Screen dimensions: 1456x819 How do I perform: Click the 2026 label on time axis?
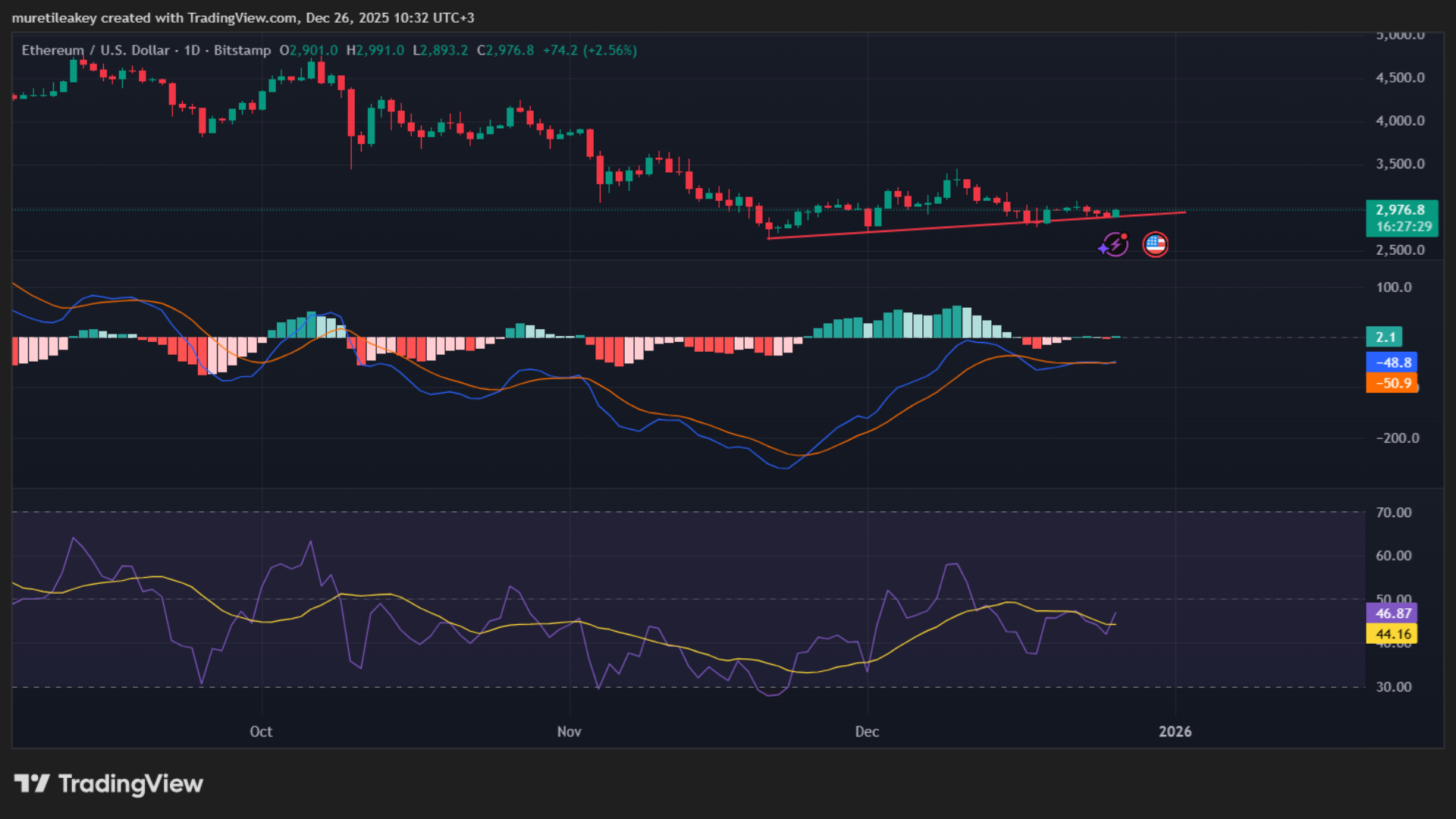tap(1175, 732)
